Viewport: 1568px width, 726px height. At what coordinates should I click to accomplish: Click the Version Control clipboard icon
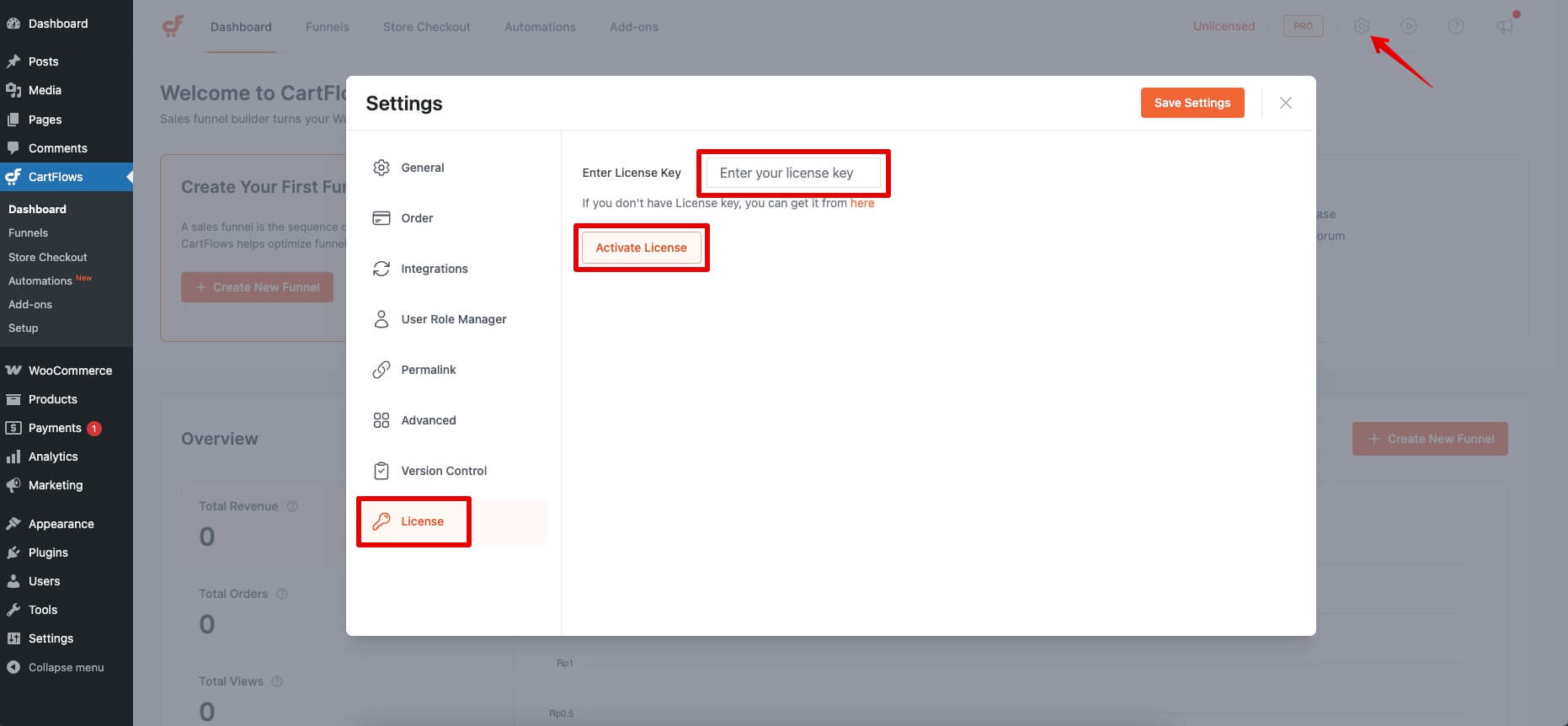pyautogui.click(x=381, y=471)
